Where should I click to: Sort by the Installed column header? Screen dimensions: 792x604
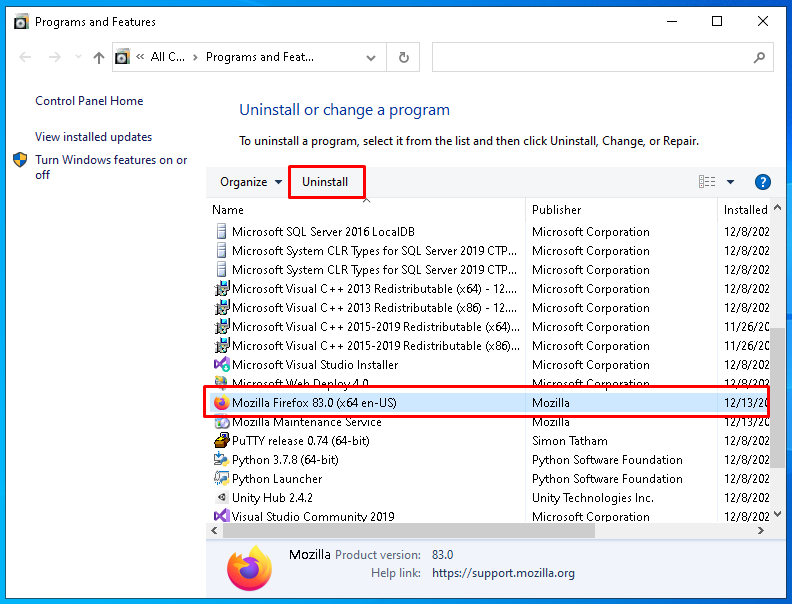tap(746, 210)
